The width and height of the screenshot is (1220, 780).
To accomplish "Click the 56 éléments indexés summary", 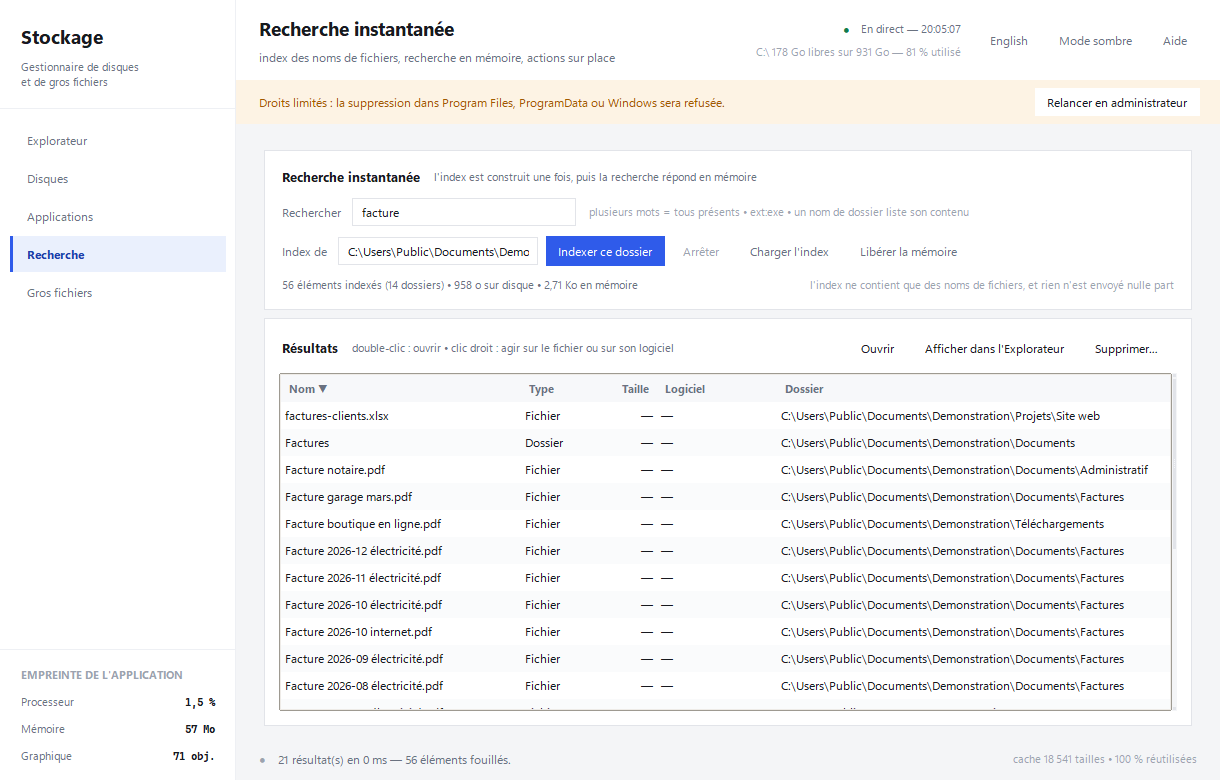I will click(x=460, y=285).
